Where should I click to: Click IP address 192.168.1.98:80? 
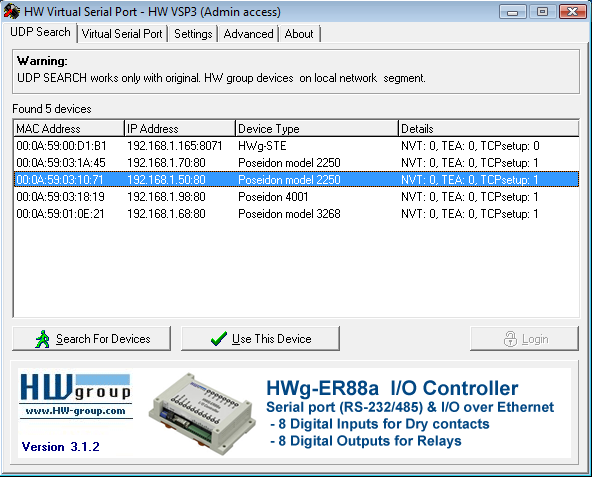(x=166, y=197)
